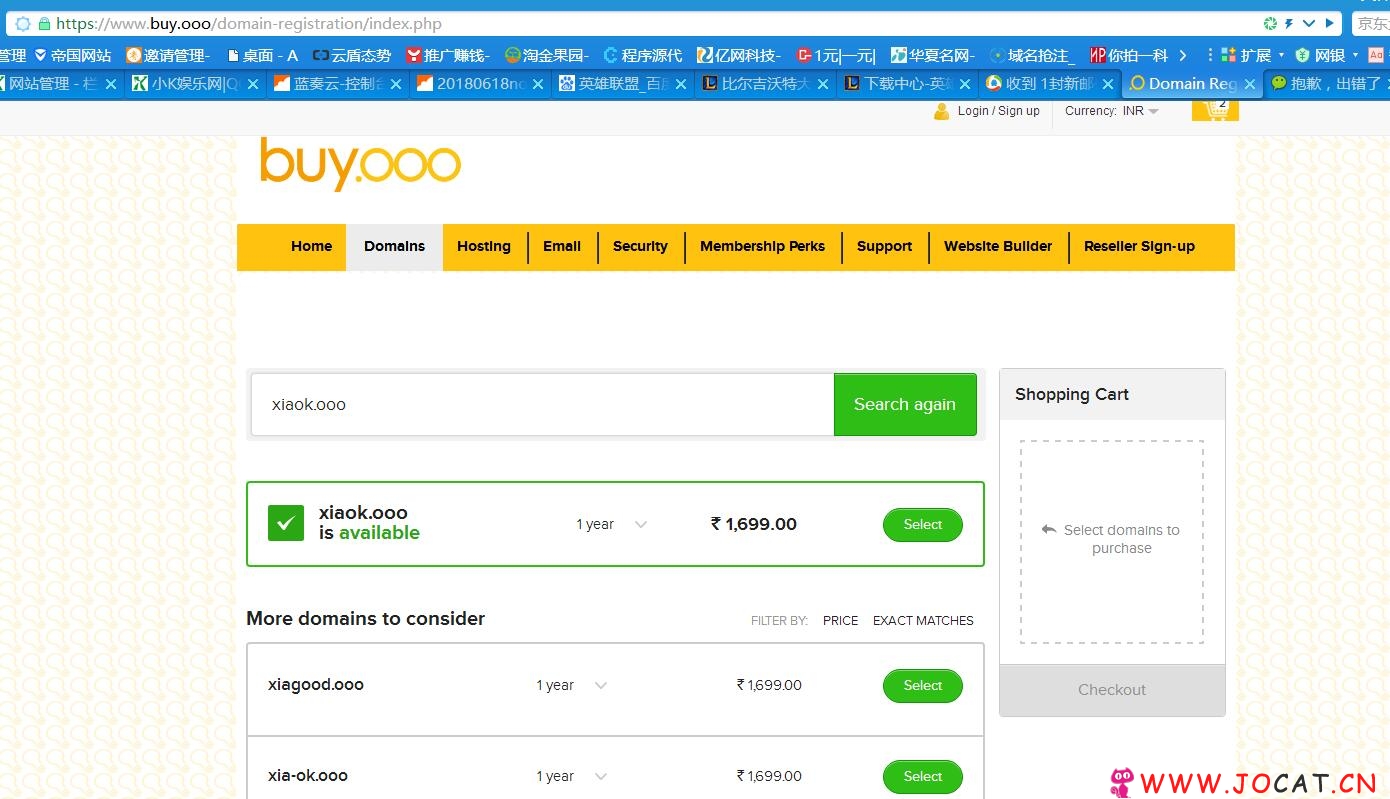
Task: Click the user icon beside Login / Sign up
Action: click(x=941, y=111)
